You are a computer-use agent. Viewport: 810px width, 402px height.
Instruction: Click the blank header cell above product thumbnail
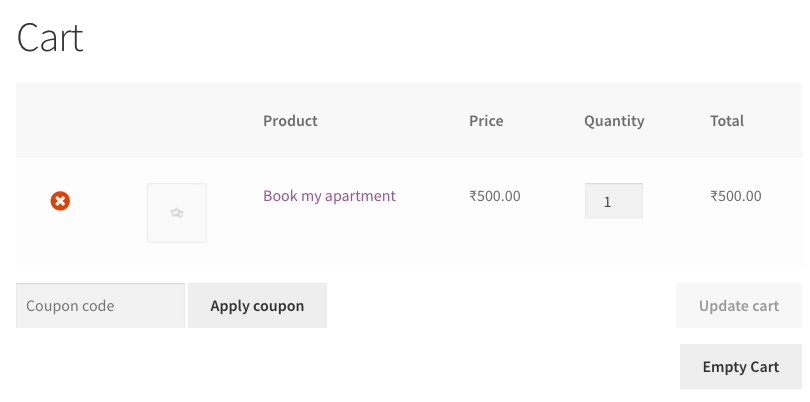[x=177, y=120]
